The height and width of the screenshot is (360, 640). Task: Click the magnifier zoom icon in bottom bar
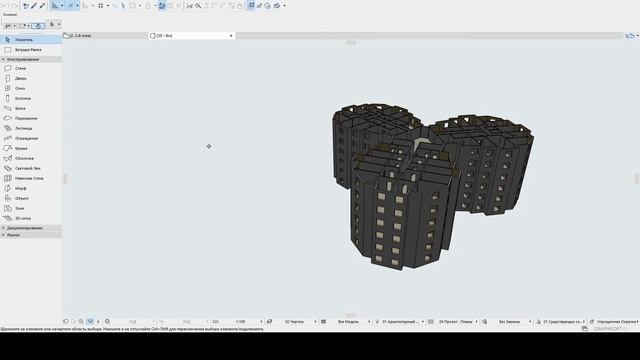coord(107,322)
